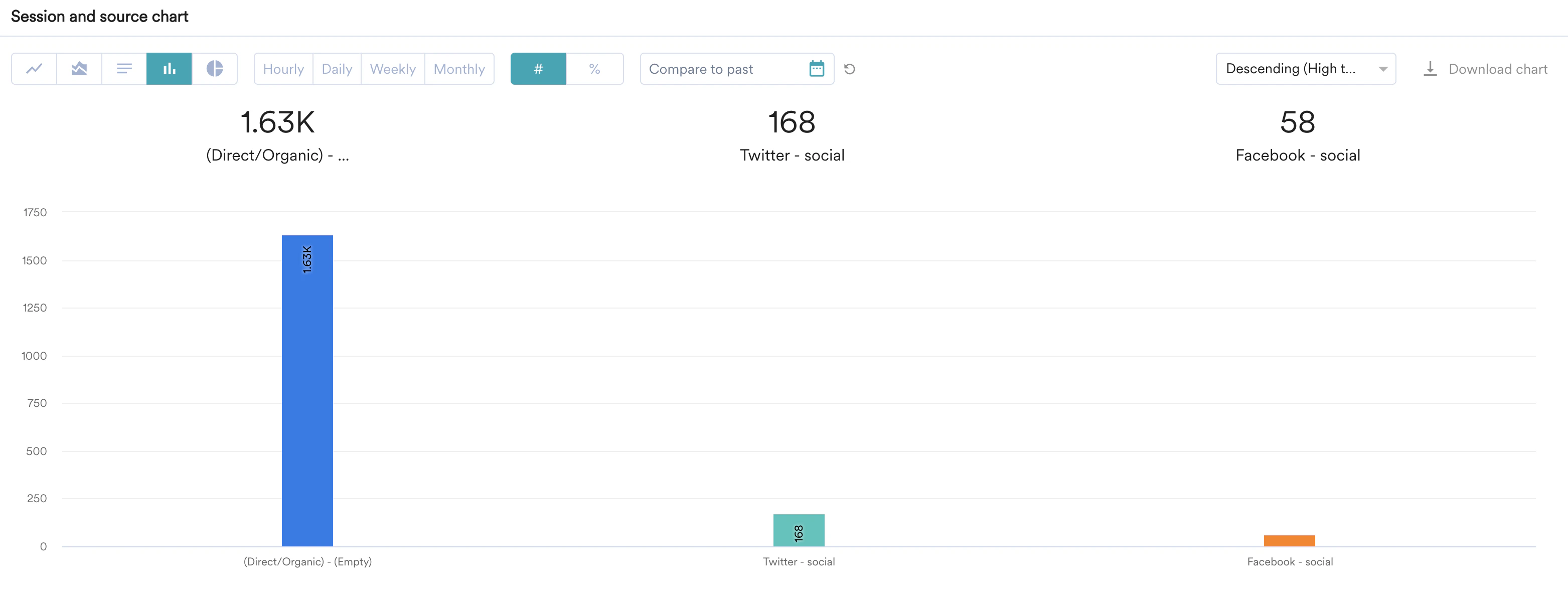Select the vertical bar chart icon
This screenshot has height=591, width=1568.
pos(169,69)
